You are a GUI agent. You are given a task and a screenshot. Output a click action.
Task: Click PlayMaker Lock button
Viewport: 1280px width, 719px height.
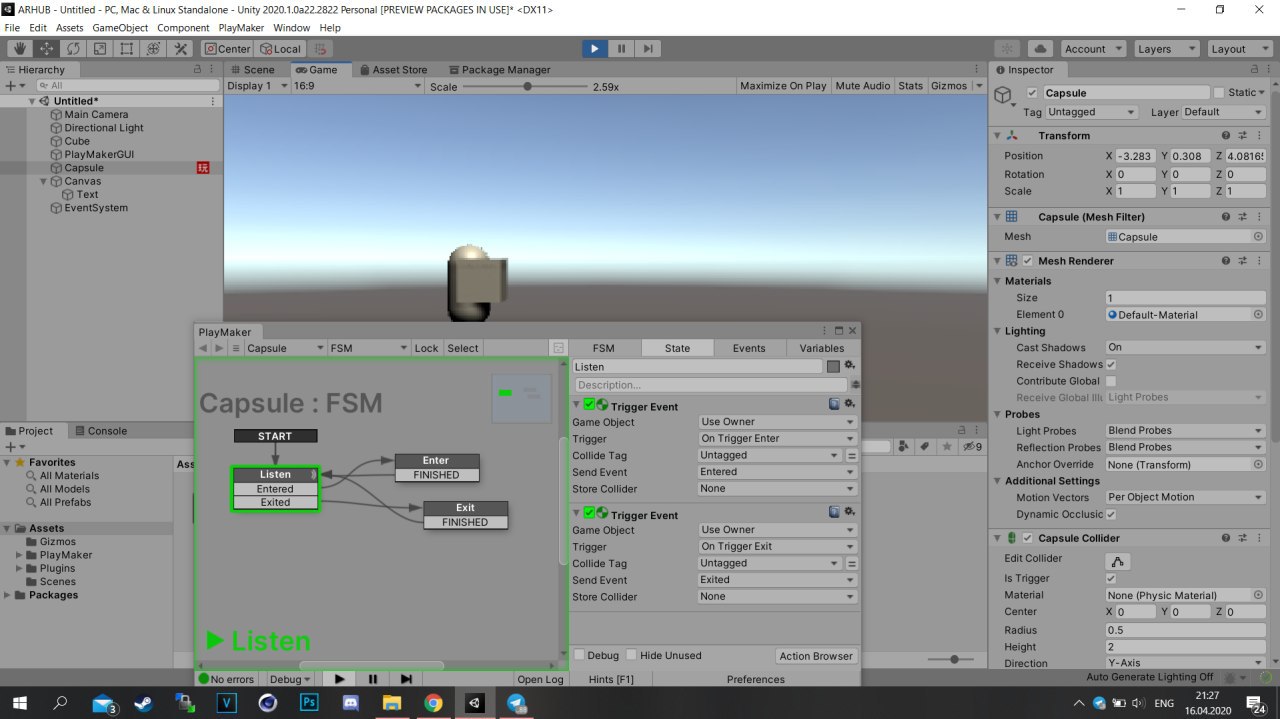pos(426,348)
